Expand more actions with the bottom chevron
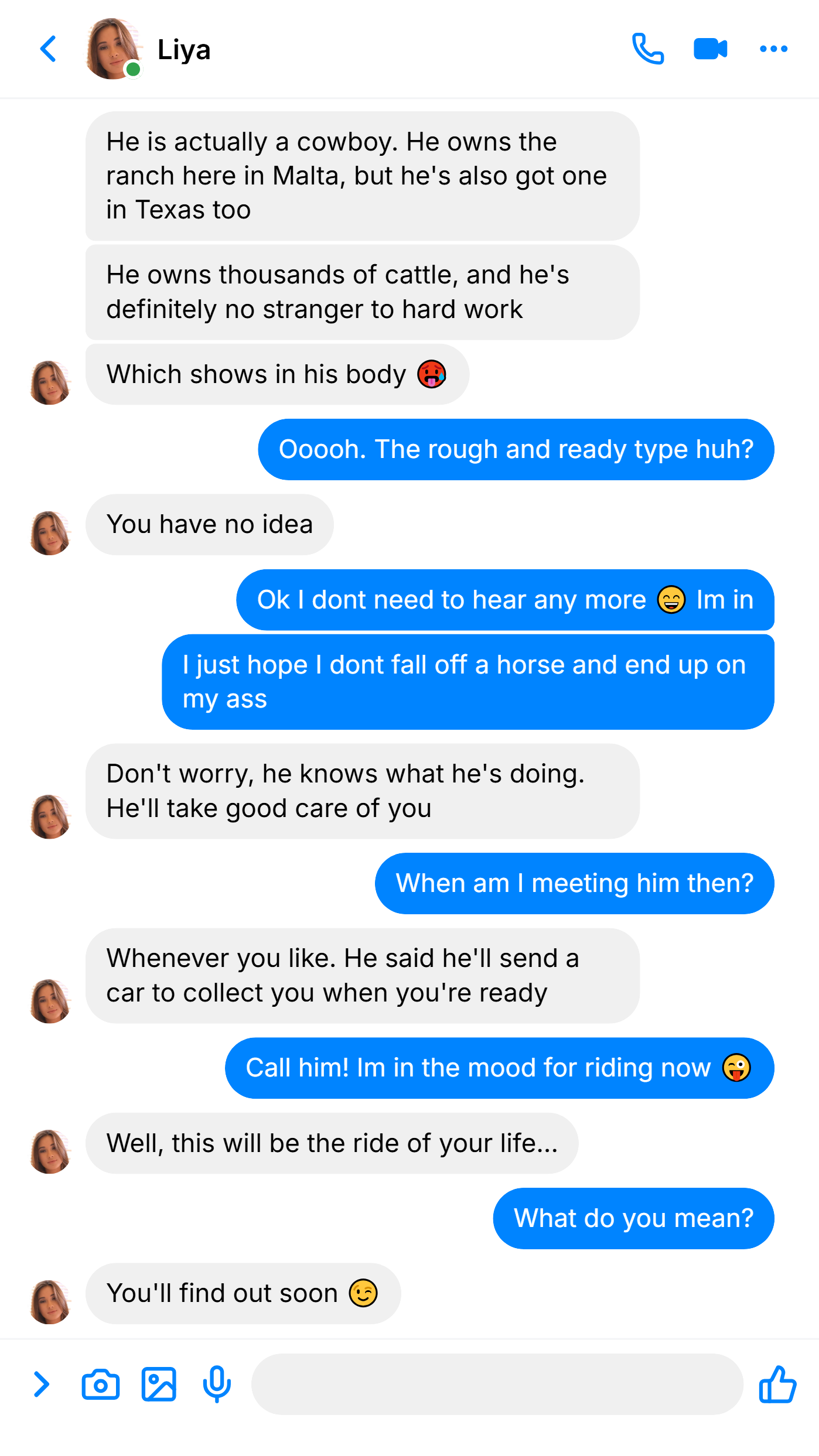 41,1385
